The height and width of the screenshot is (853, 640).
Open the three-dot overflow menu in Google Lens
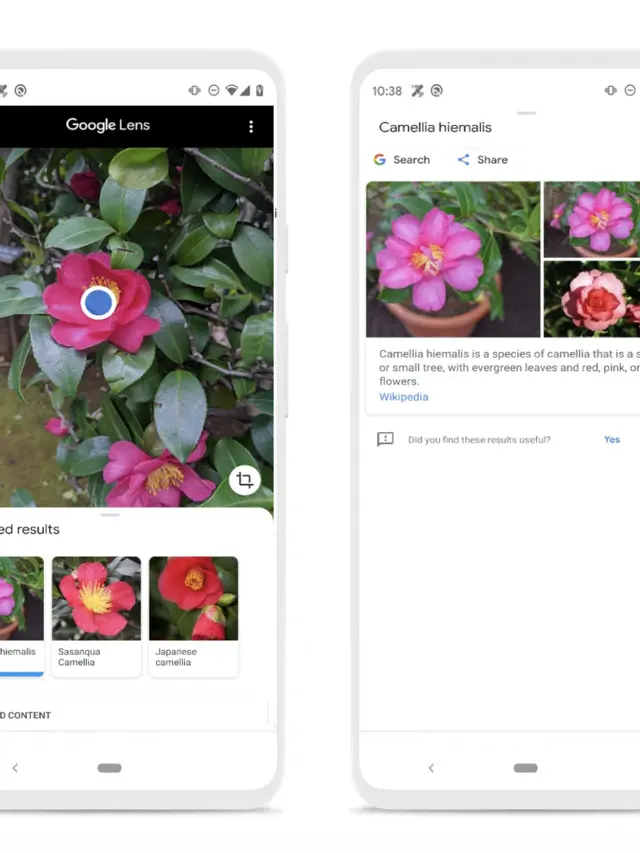[250, 126]
